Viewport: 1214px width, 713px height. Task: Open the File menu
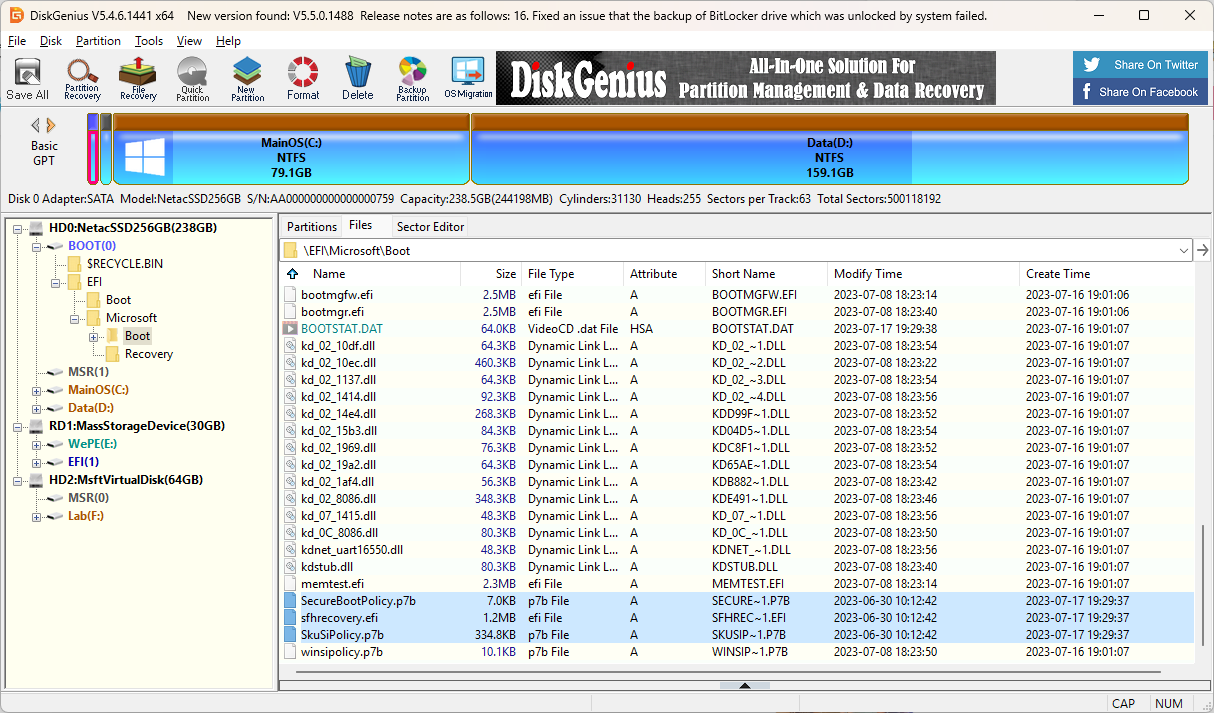pos(17,41)
